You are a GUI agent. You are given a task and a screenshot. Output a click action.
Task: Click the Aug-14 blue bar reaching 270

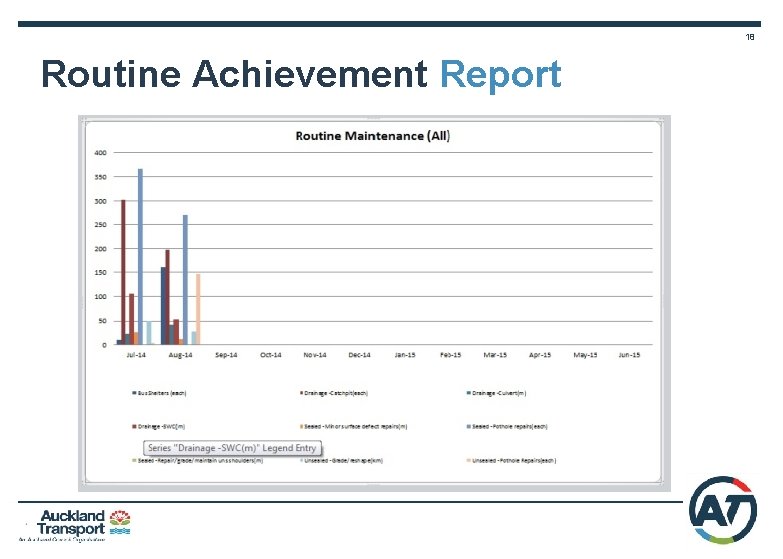point(185,280)
